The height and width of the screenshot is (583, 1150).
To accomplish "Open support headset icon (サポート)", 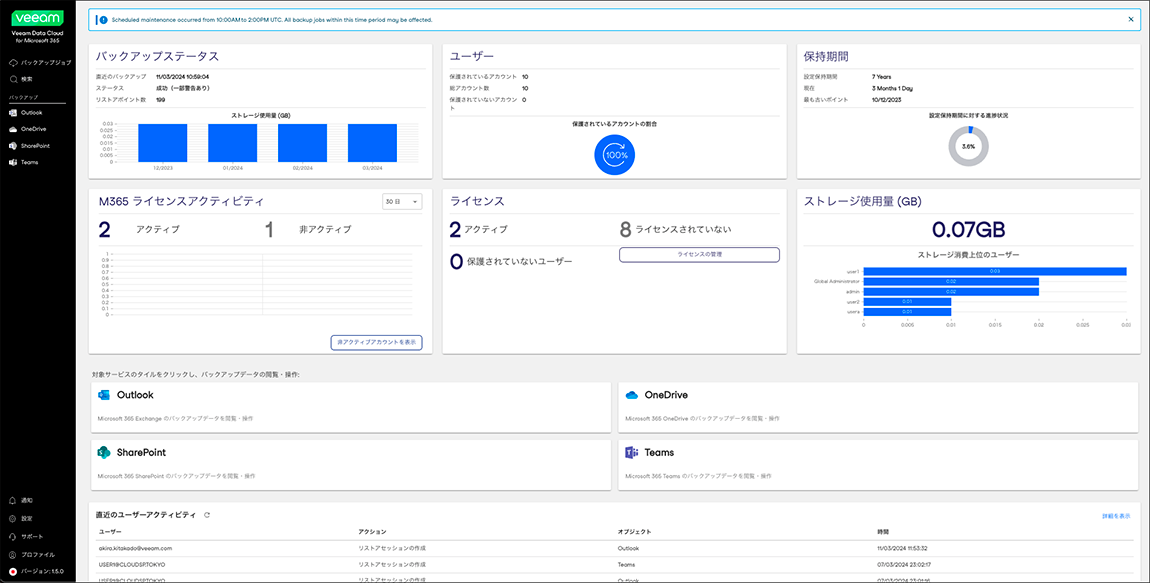I will [12, 537].
